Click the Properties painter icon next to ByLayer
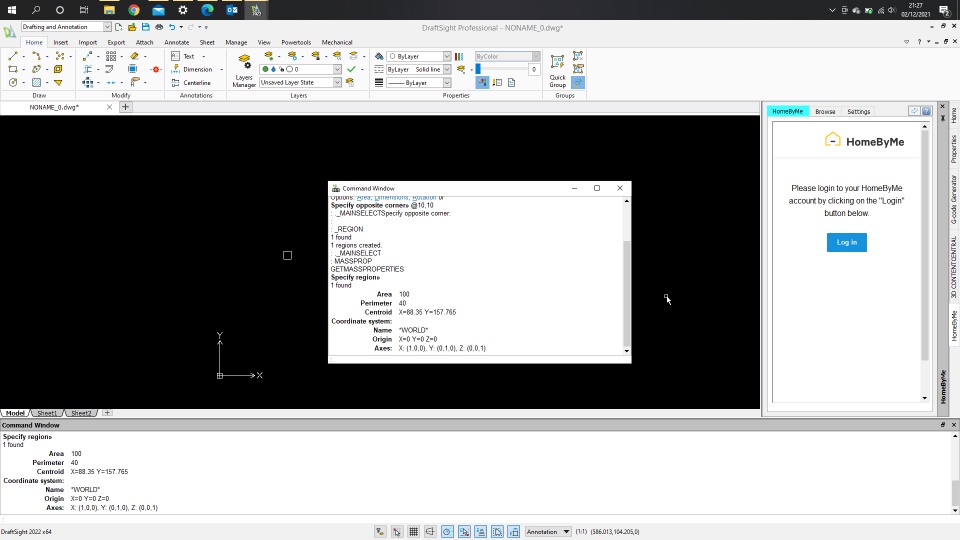 pos(379,56)
